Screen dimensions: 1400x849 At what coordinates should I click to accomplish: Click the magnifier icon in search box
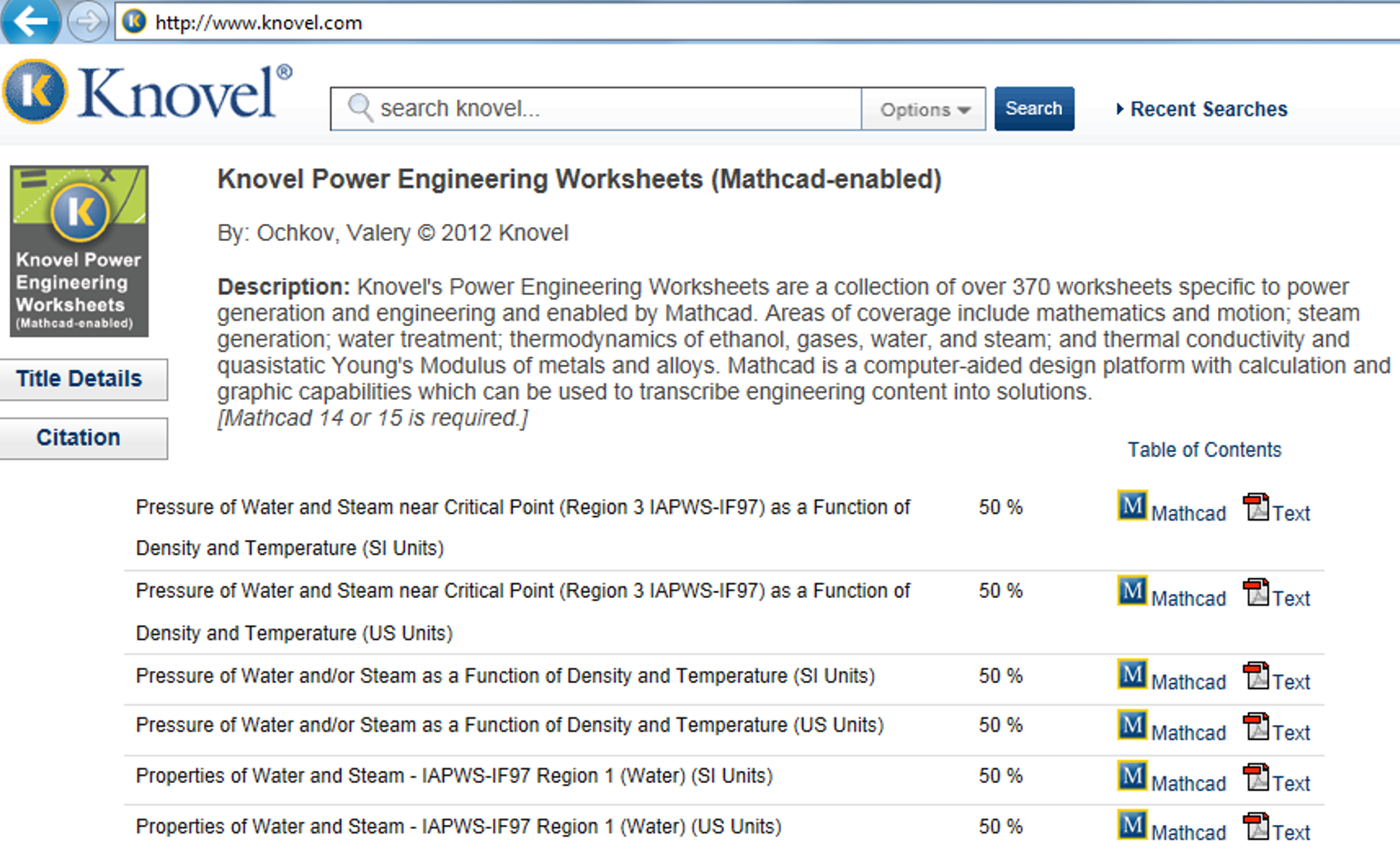(x=360, y=108)
